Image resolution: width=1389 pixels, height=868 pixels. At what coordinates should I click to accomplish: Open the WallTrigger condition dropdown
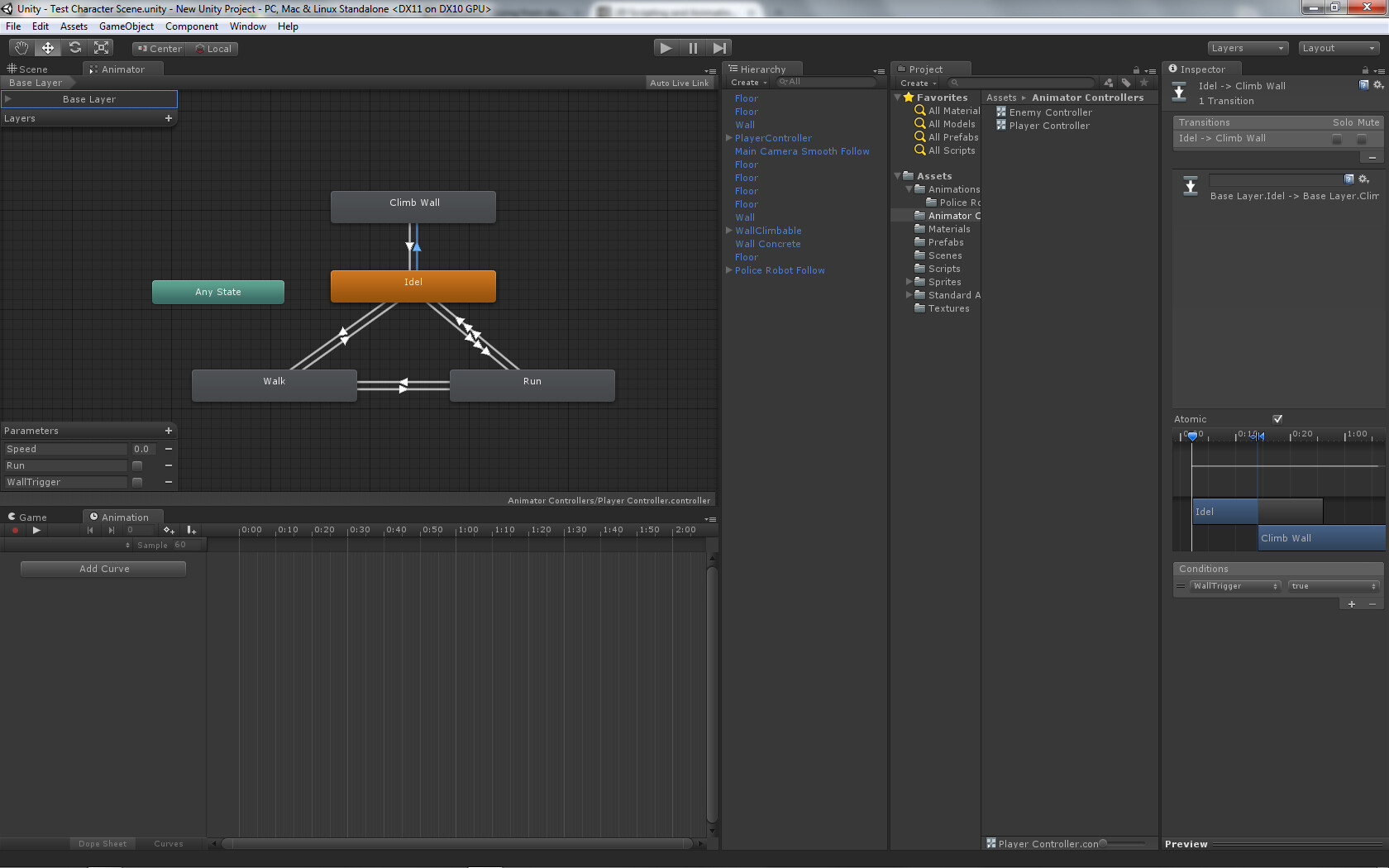1235,586
